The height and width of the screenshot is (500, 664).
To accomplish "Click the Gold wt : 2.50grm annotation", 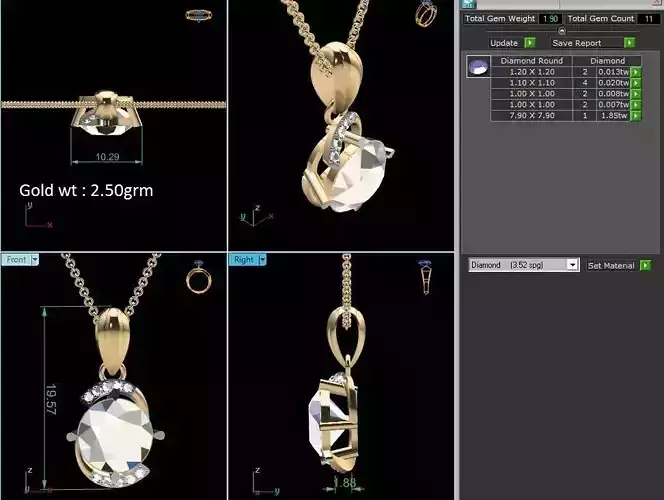I will [86, 191].
